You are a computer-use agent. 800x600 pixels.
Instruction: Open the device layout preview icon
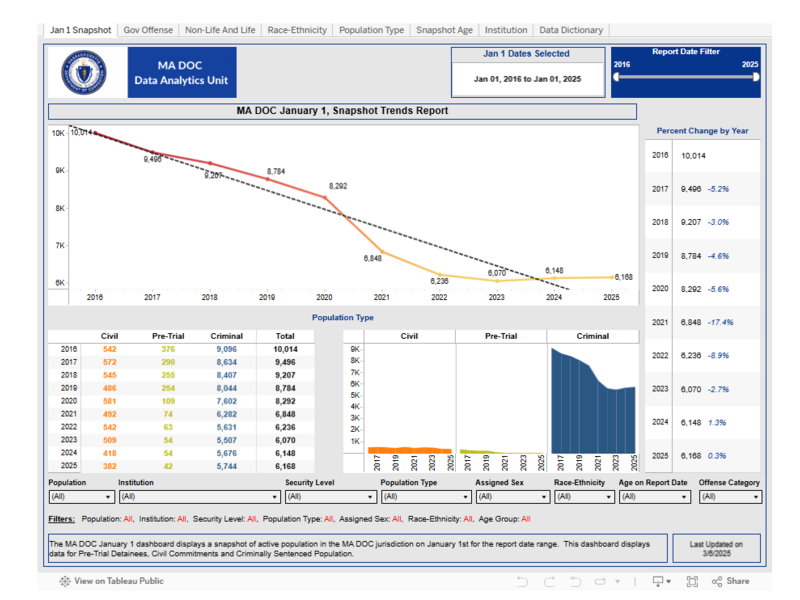click(x=659, y=581)
